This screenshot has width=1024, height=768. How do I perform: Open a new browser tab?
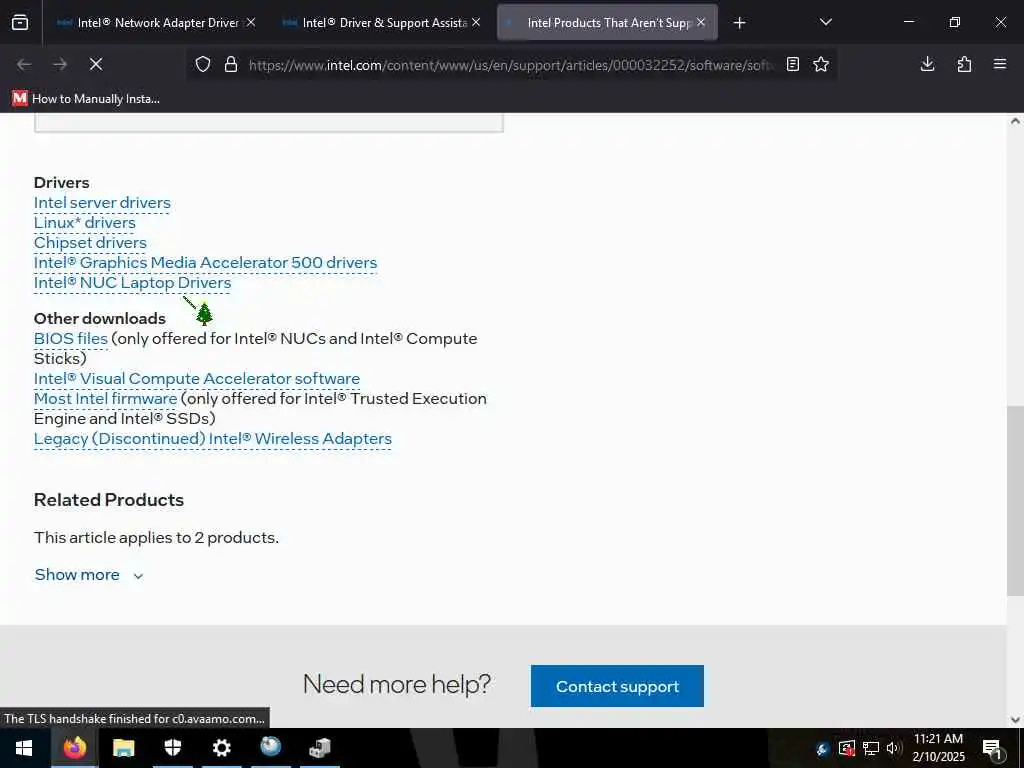coord(739,23)
